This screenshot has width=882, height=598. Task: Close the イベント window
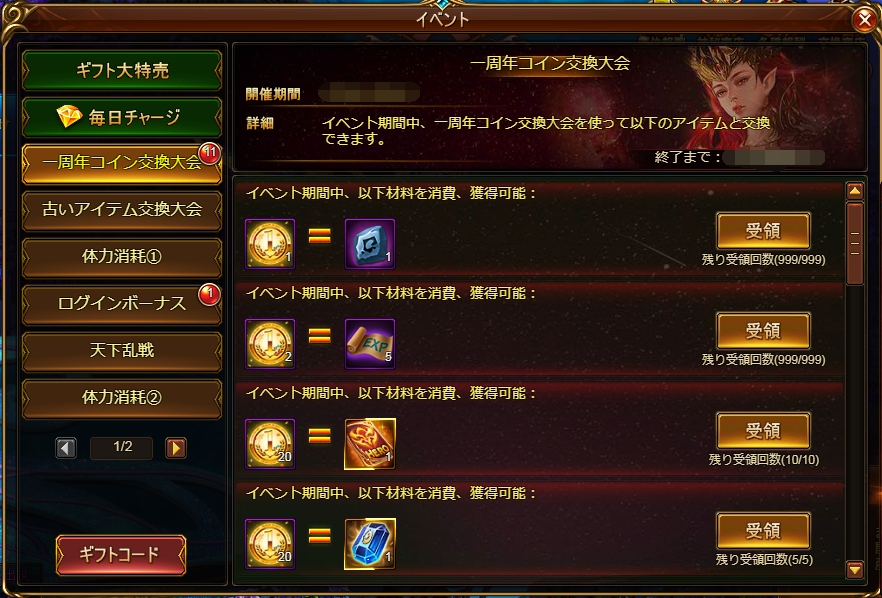pyautogui.click(x=865, y=20)
